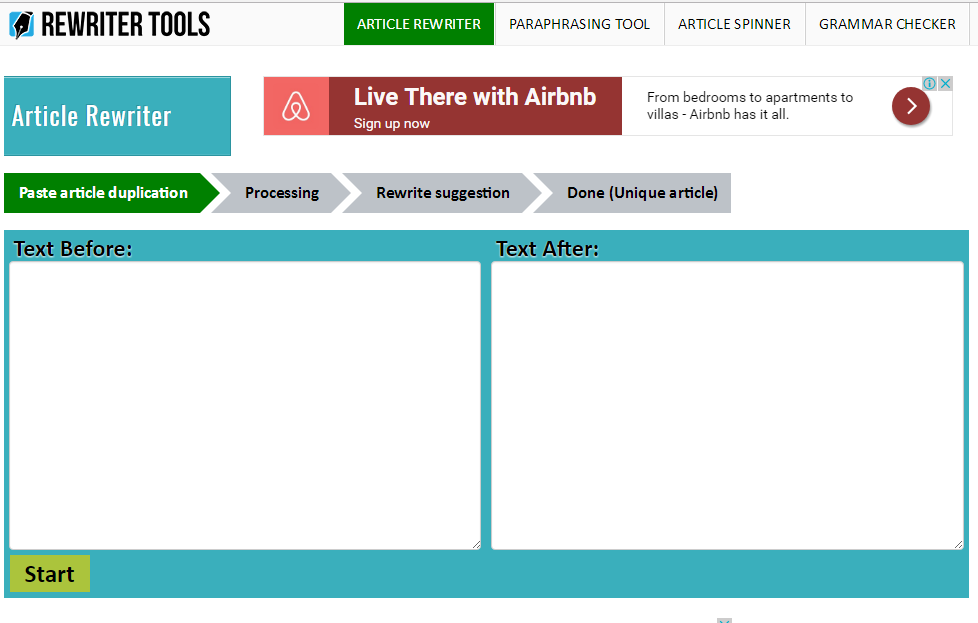Click the Text After label

[x=547, y=249]
